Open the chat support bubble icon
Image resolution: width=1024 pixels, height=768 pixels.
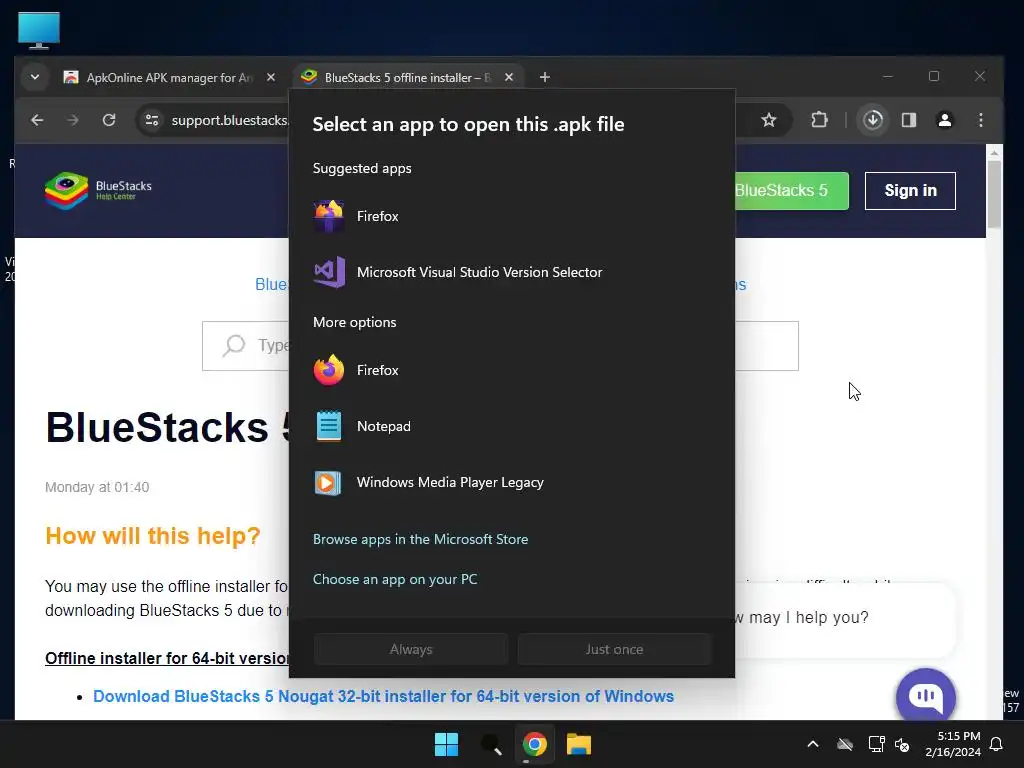pyautogui.click(x=925, y=696)
